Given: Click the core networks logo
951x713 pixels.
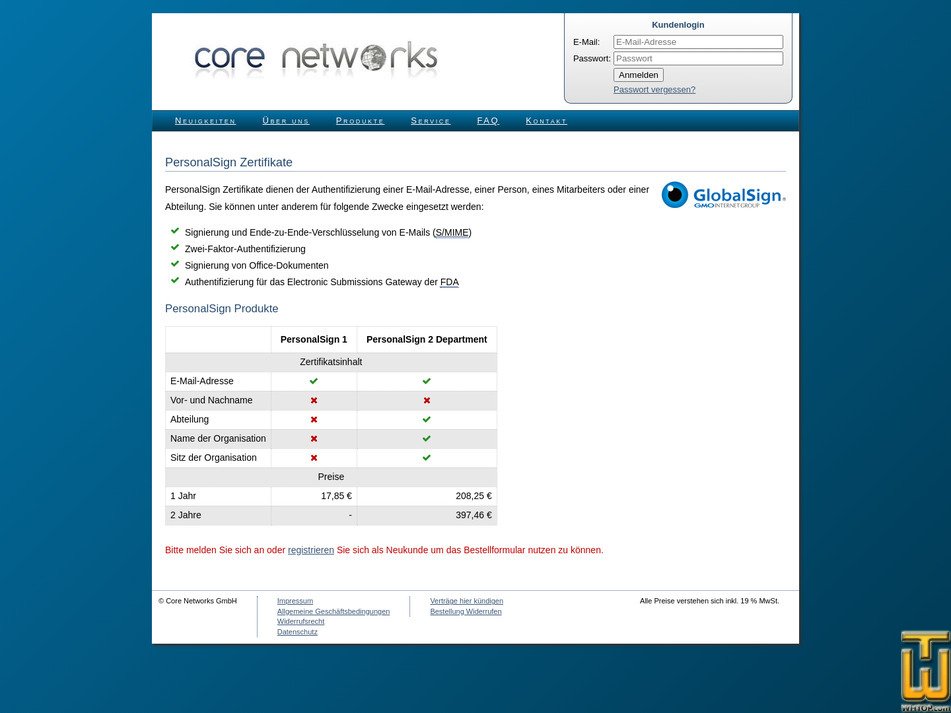Looking at the screenshot, I should [316, 59].
